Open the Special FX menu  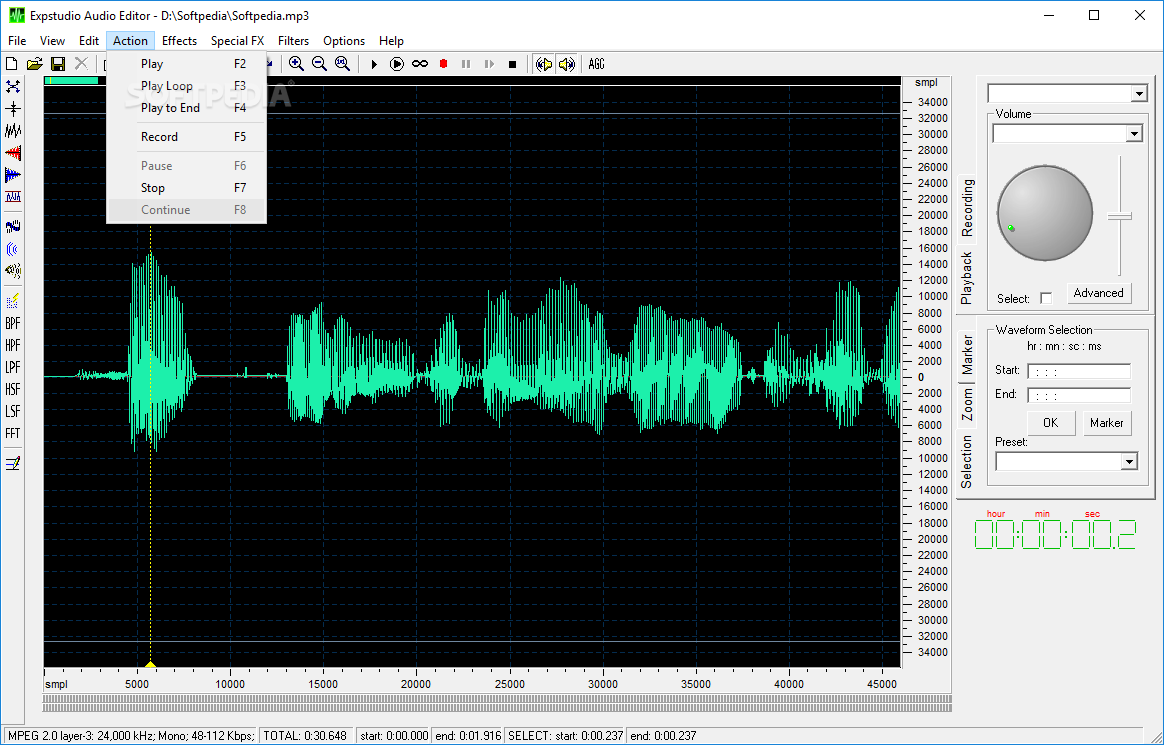pos(237,41)
